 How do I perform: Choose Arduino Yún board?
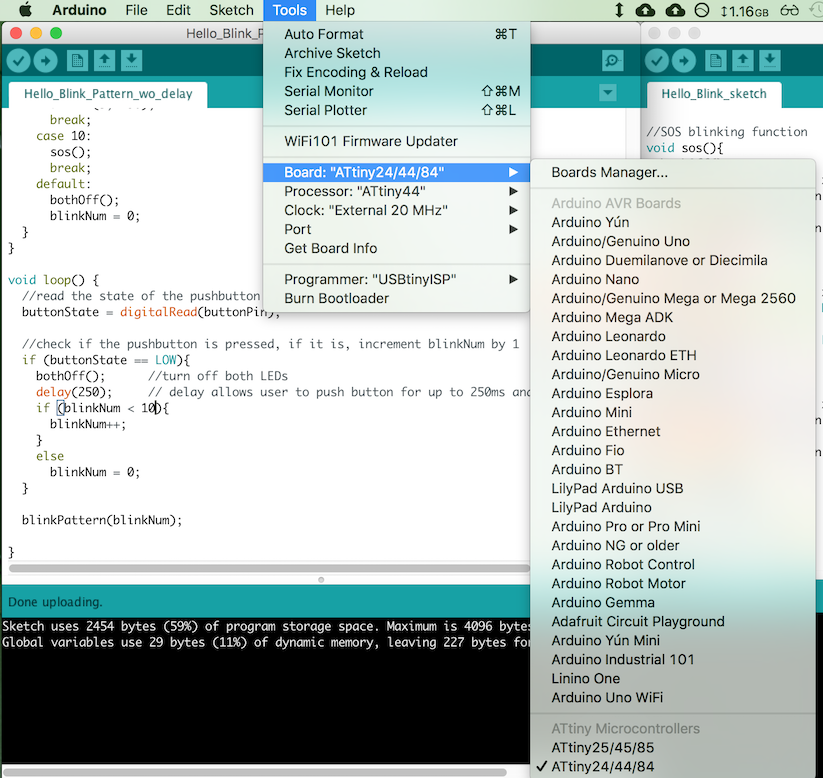tap(673, 222)
